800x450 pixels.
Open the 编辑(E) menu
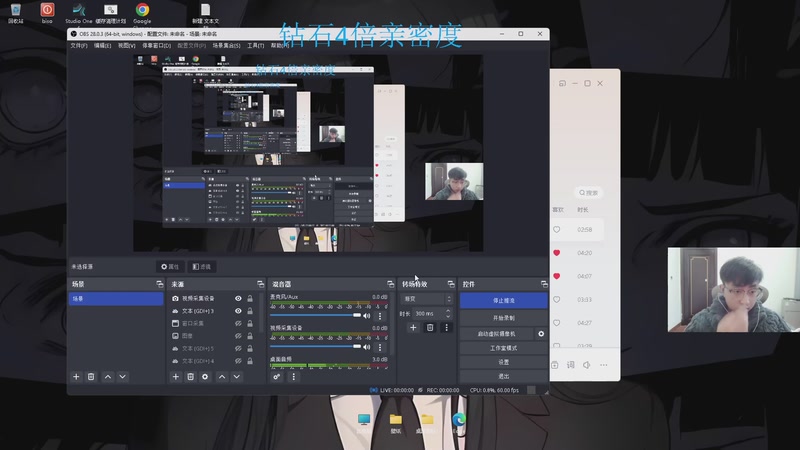103,45
